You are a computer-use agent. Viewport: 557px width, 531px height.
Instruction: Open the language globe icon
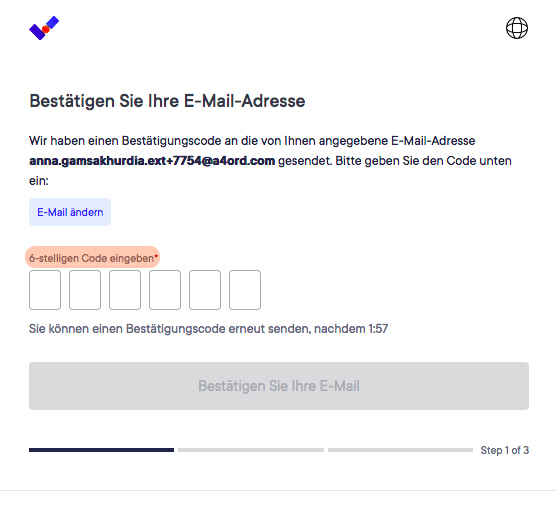coord(517,28)
